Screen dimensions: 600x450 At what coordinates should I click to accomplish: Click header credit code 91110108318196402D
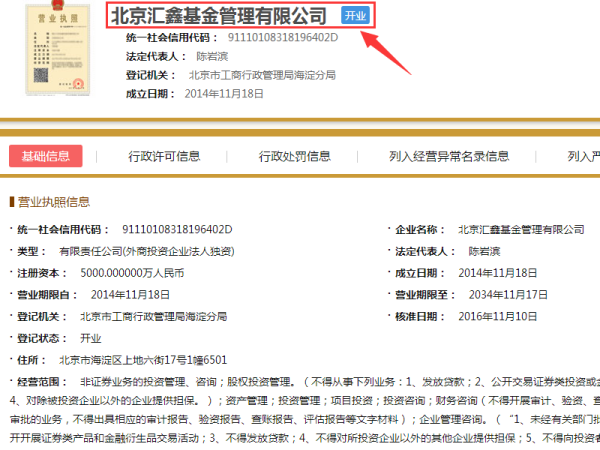(283, 38)
